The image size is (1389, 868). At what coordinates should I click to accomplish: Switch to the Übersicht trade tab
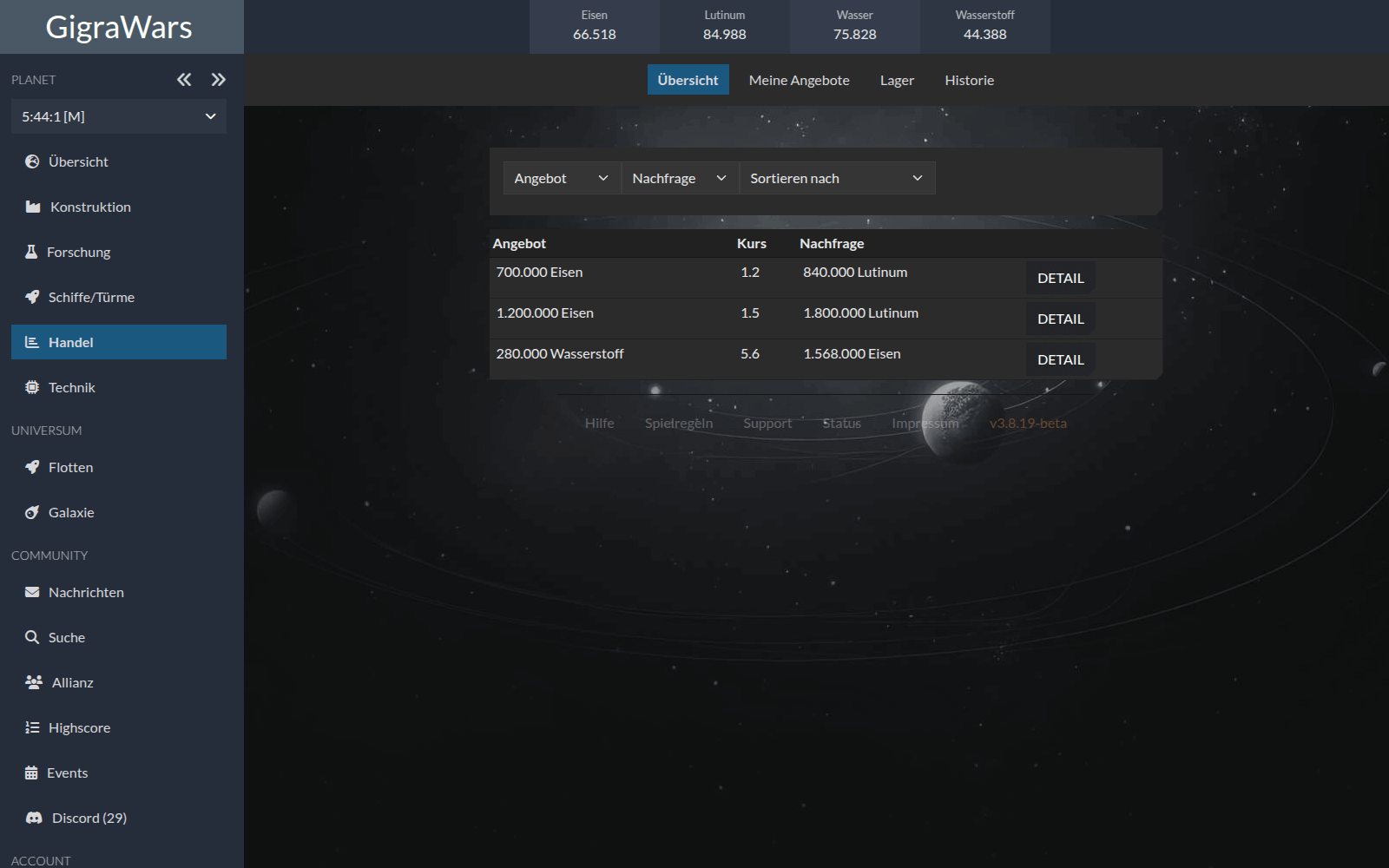(x=688, y=80)
